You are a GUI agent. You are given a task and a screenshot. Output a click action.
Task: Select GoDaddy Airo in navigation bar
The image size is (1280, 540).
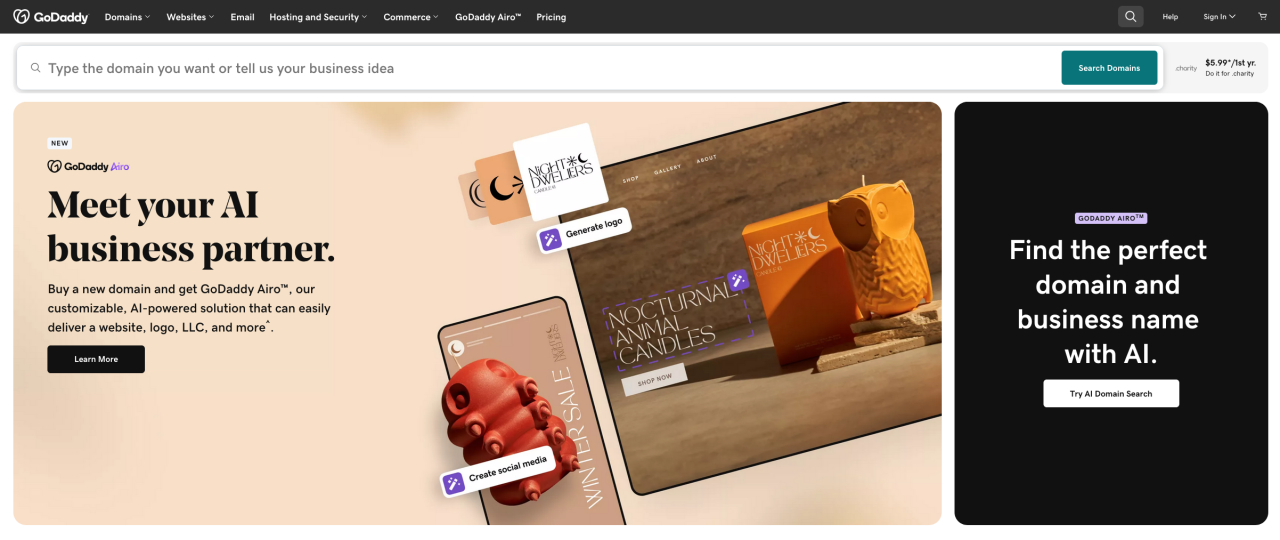click(488, 17)
